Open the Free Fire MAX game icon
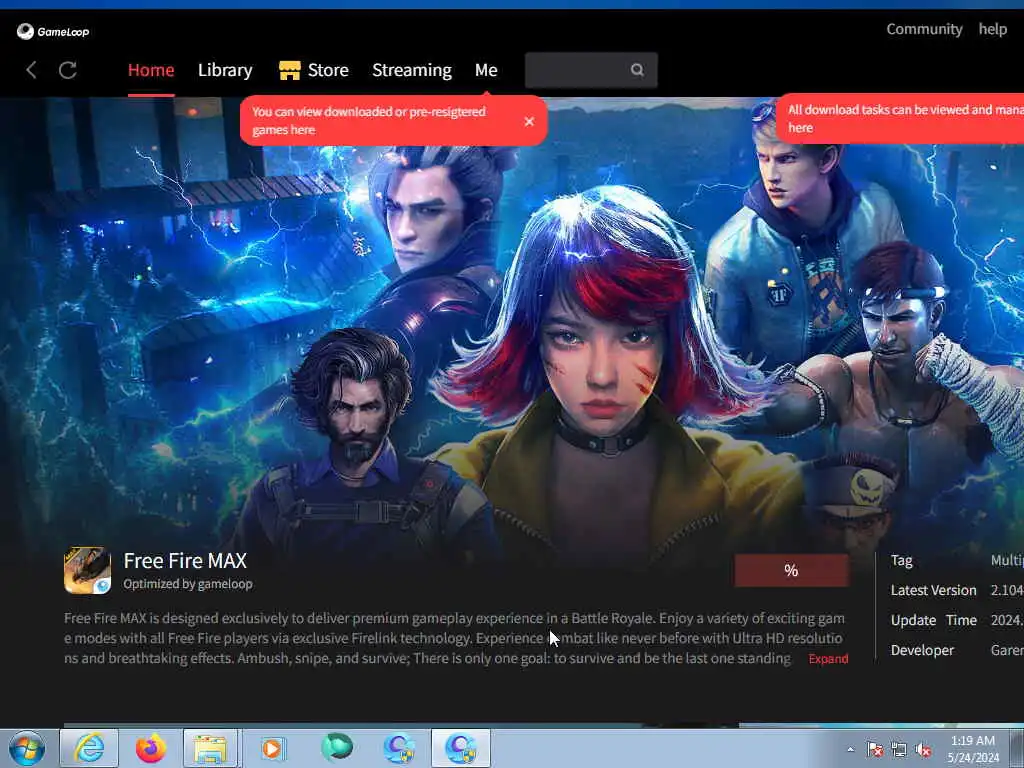Screen dimensions: 1024x768 coord(88,570)
